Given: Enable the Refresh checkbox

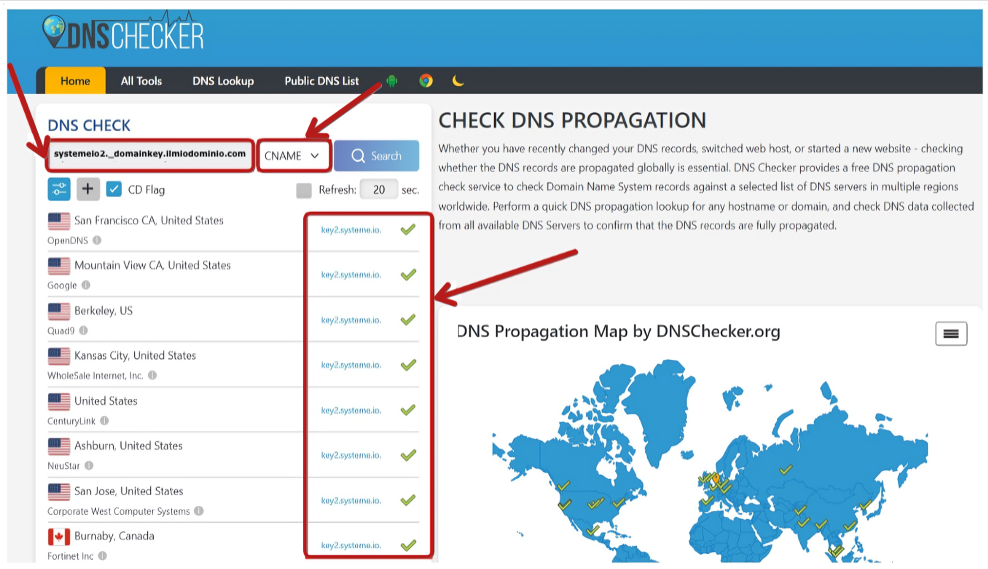Looking at the screenshot, I should pyautogui.click(x=304, y=190).
